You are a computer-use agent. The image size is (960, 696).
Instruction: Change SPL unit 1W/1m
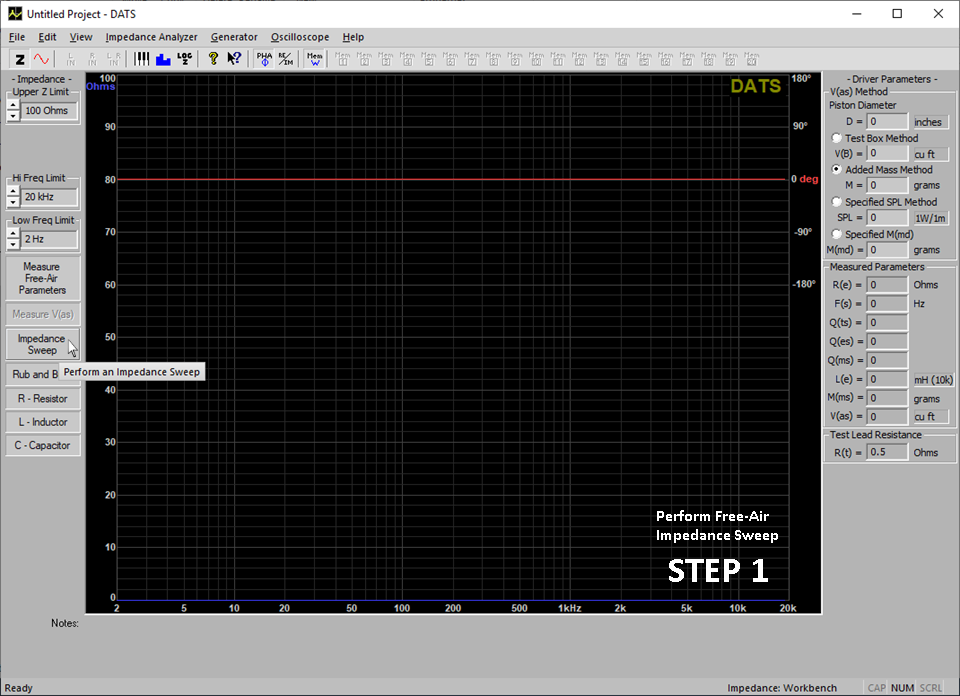pyautogui.click(x=930, y=218)
